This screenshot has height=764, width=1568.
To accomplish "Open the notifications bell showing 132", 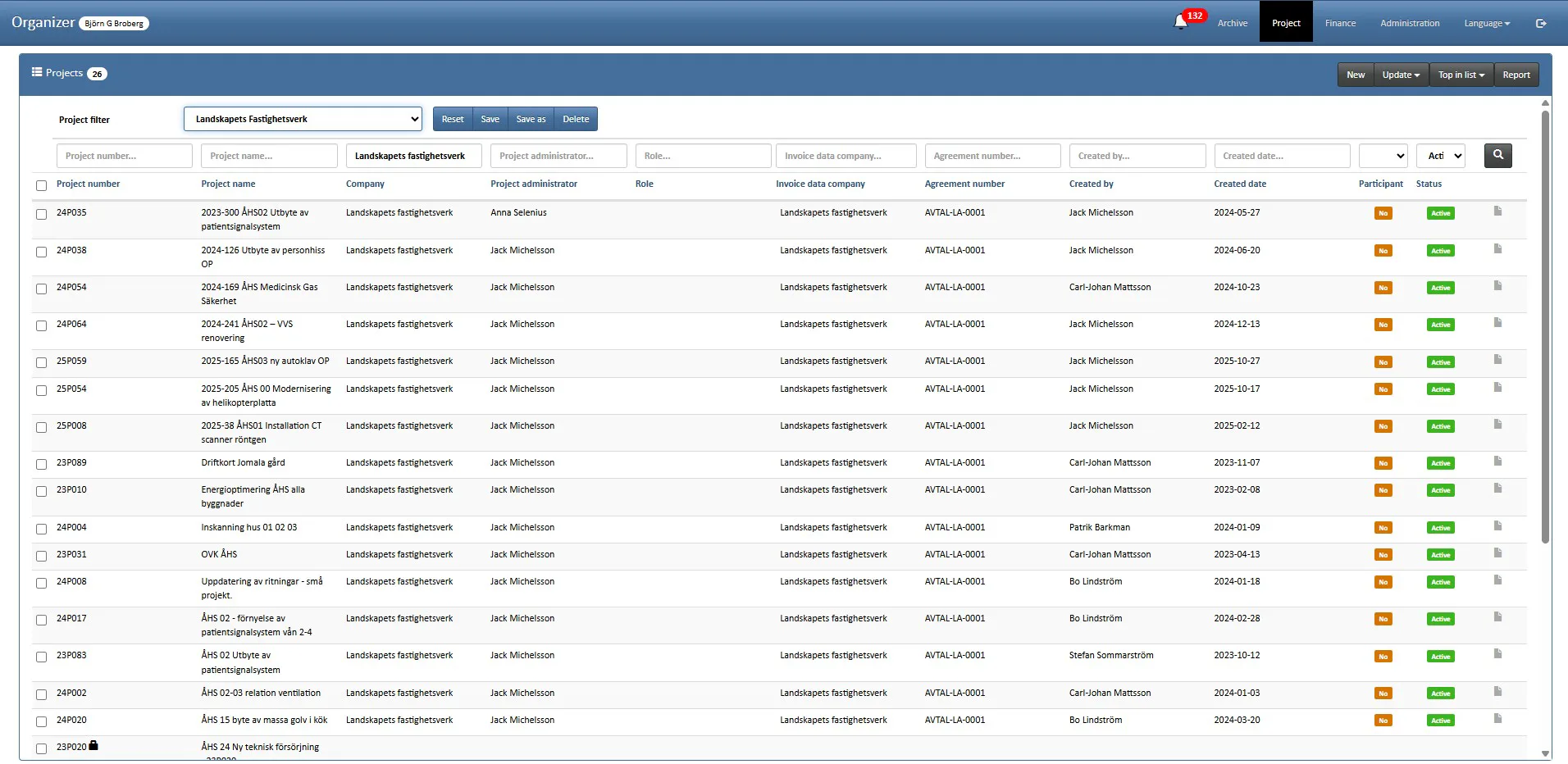I will click(1181, 22).
